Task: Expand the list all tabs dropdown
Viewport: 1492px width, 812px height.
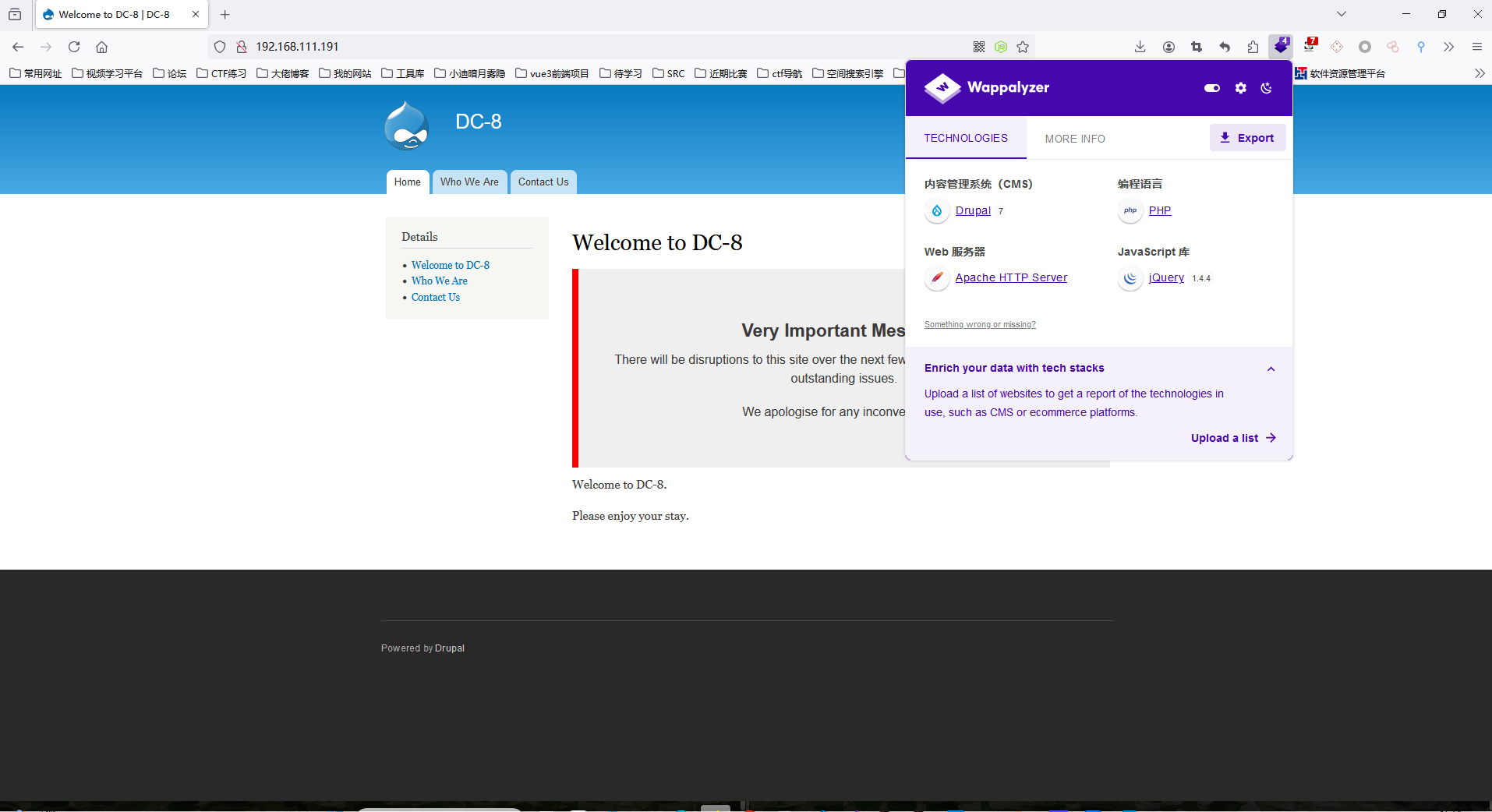Action: pos(1341,14)
